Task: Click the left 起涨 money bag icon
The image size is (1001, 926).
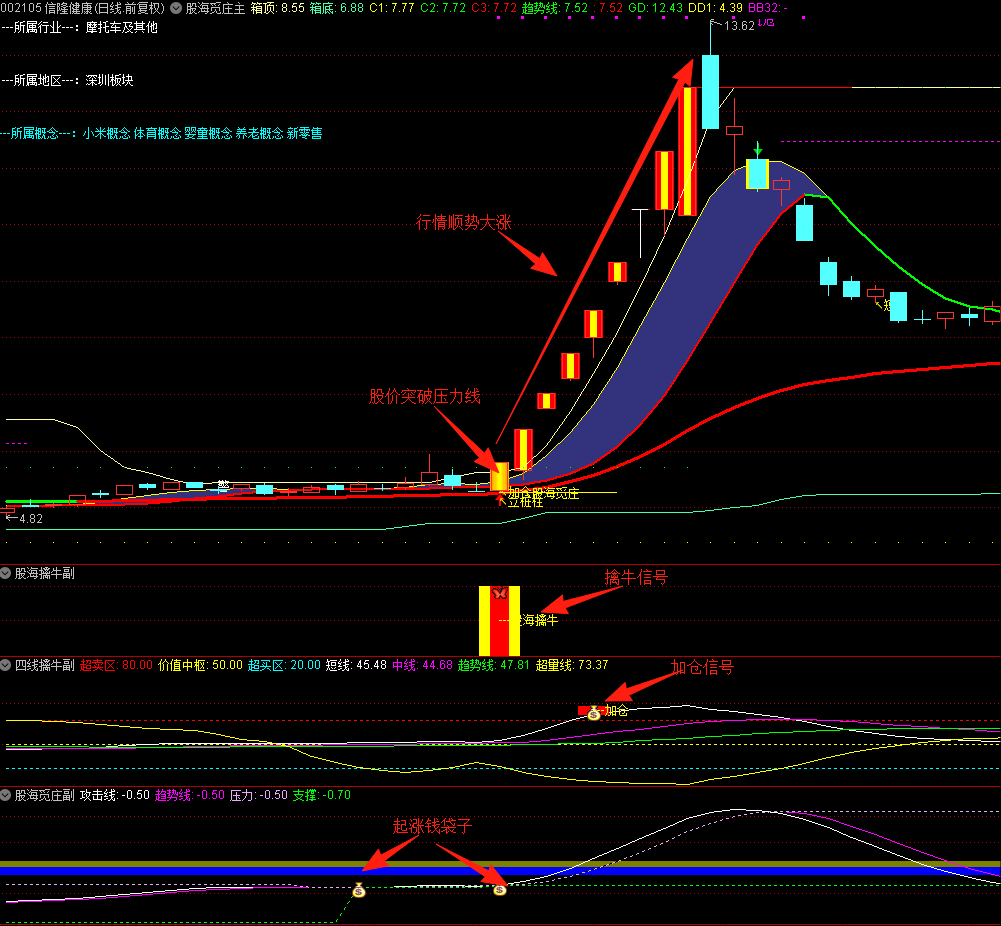Action: pyautogui.click(x=359, y=890)
